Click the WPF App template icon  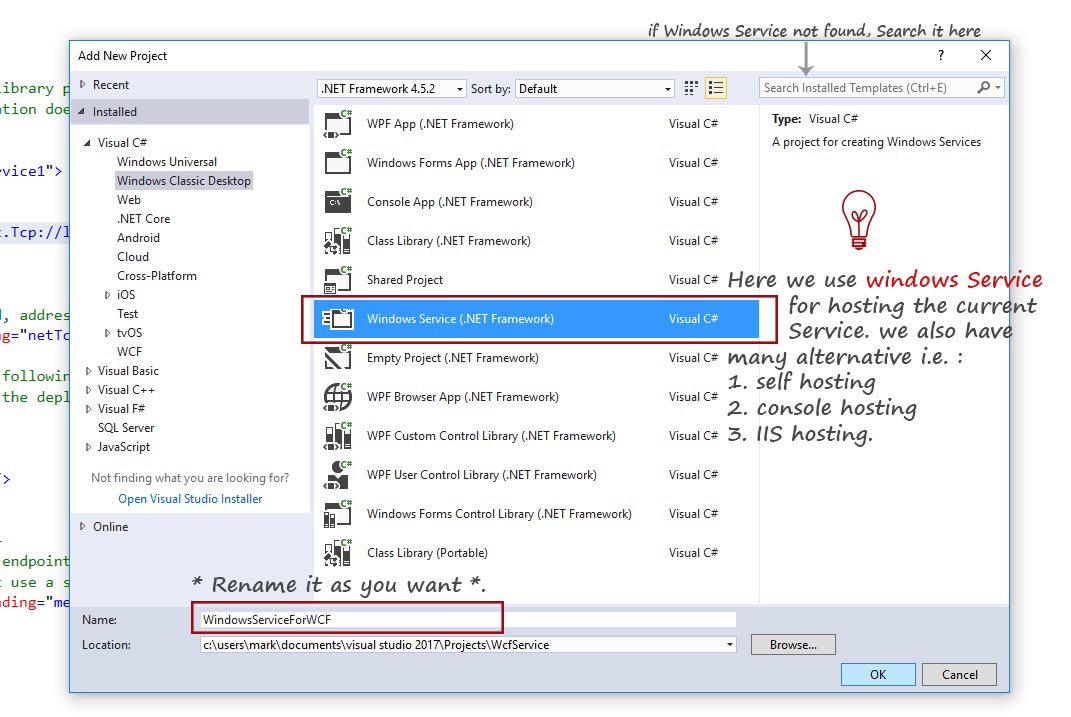[x=337, y=124]
